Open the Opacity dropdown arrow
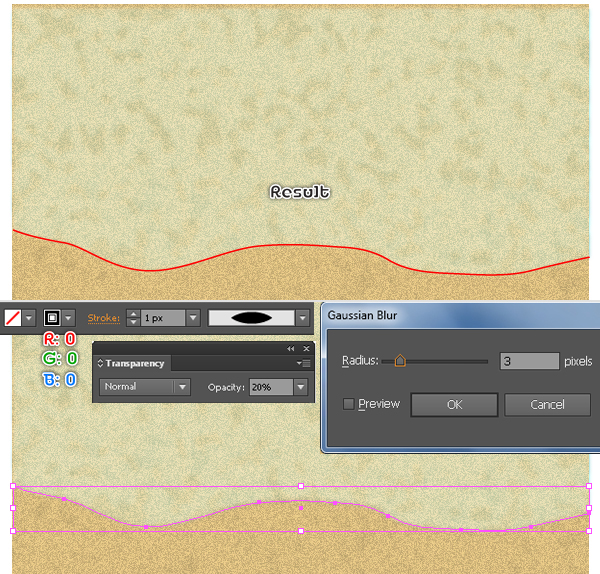The height and width of the screenshot is (574, 600). point(301,387)
